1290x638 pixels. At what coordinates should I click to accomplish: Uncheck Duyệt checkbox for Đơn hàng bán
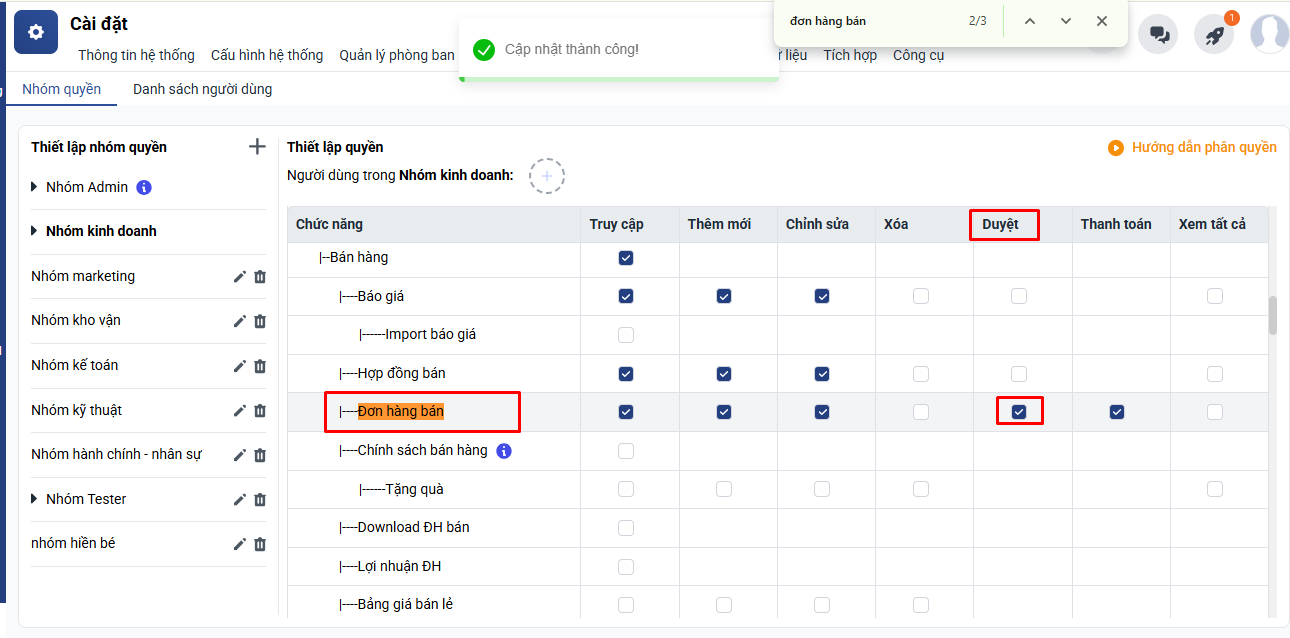(x=1019, y=412)
